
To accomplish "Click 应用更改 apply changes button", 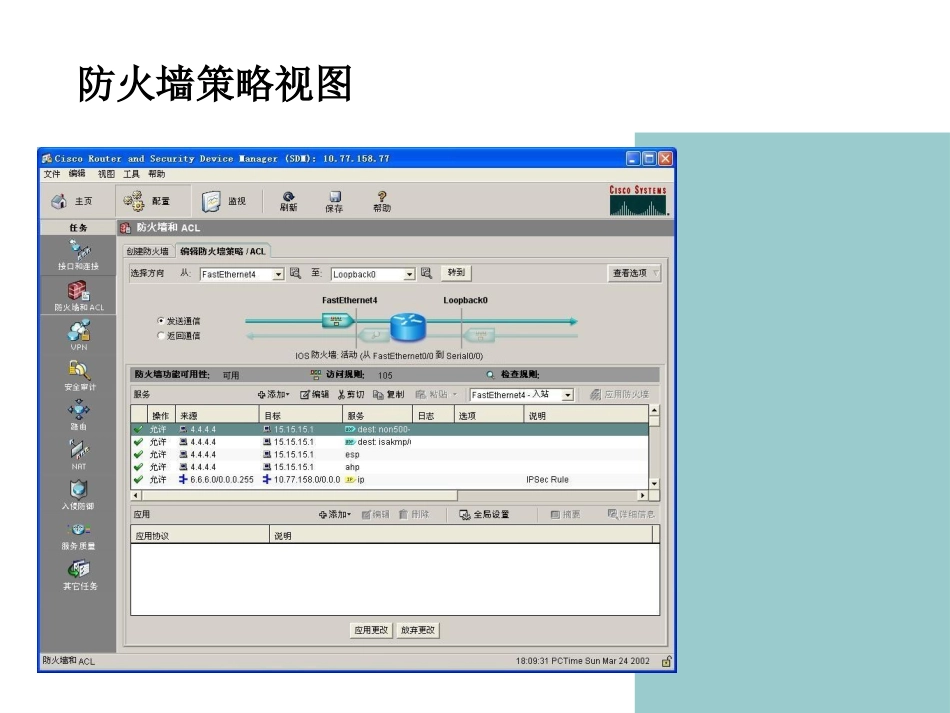I will coord(371,630).
